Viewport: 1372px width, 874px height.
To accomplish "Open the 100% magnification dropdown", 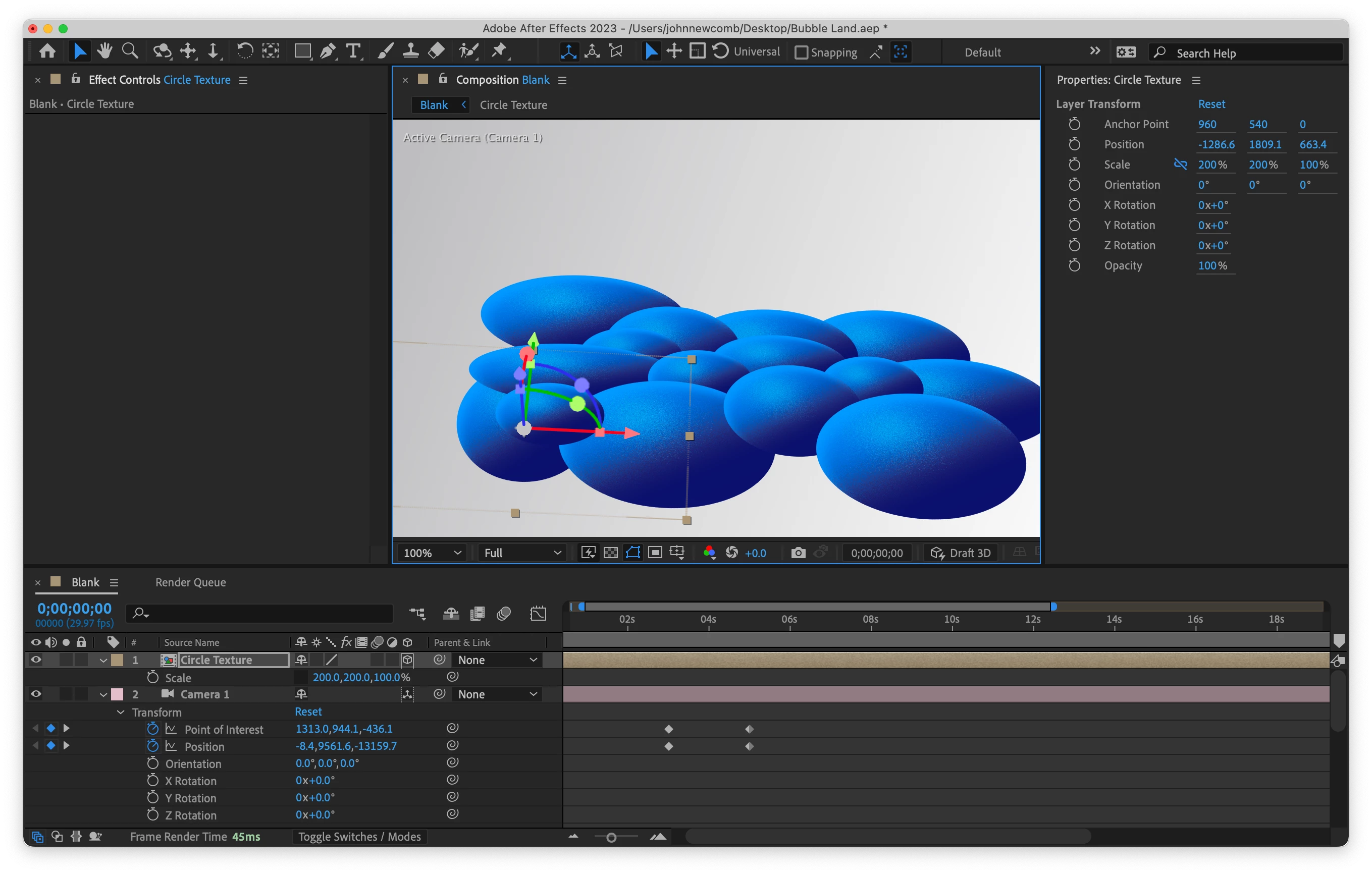I will coord(431,553).
